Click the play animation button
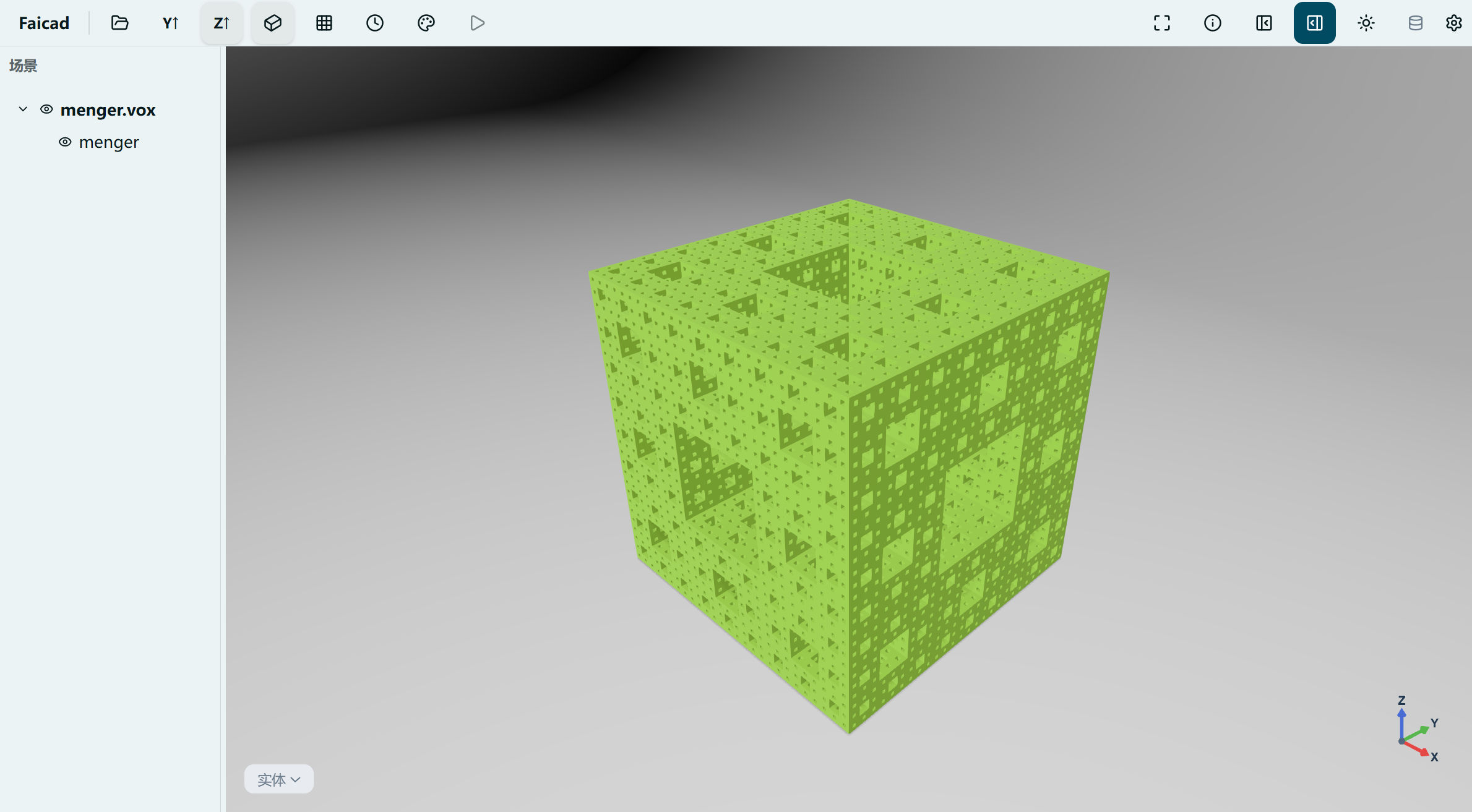The image size is (1472, 812). (x=477, y=23)
